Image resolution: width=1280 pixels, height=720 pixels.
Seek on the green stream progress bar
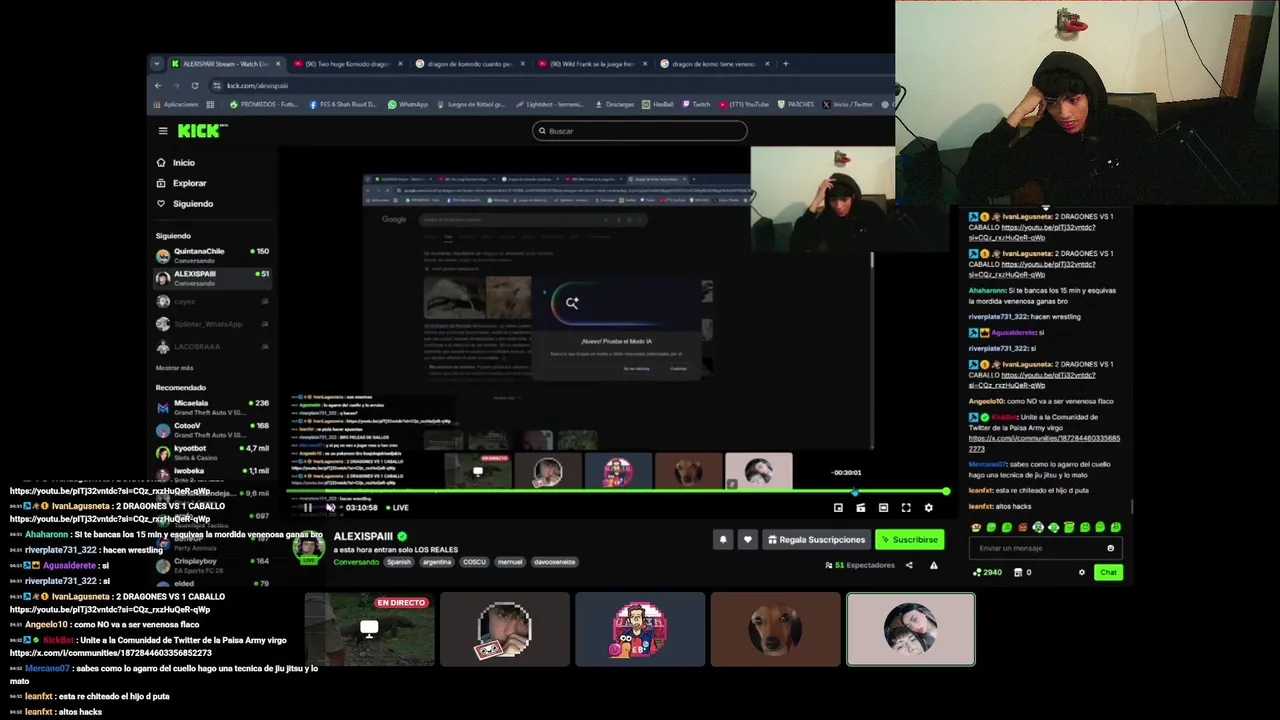[x=615, y=492]
